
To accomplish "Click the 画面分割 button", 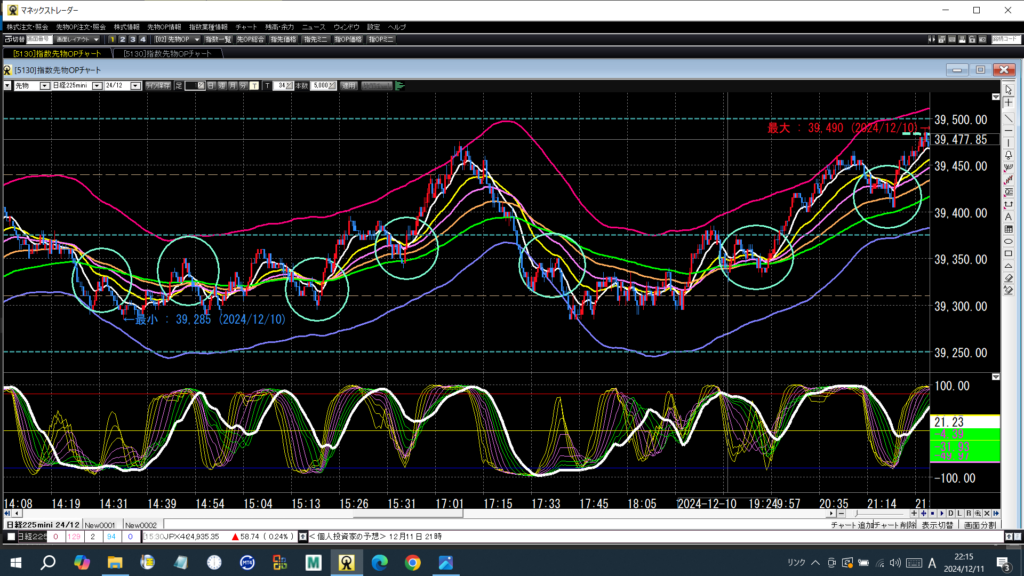I will [980, 525].
